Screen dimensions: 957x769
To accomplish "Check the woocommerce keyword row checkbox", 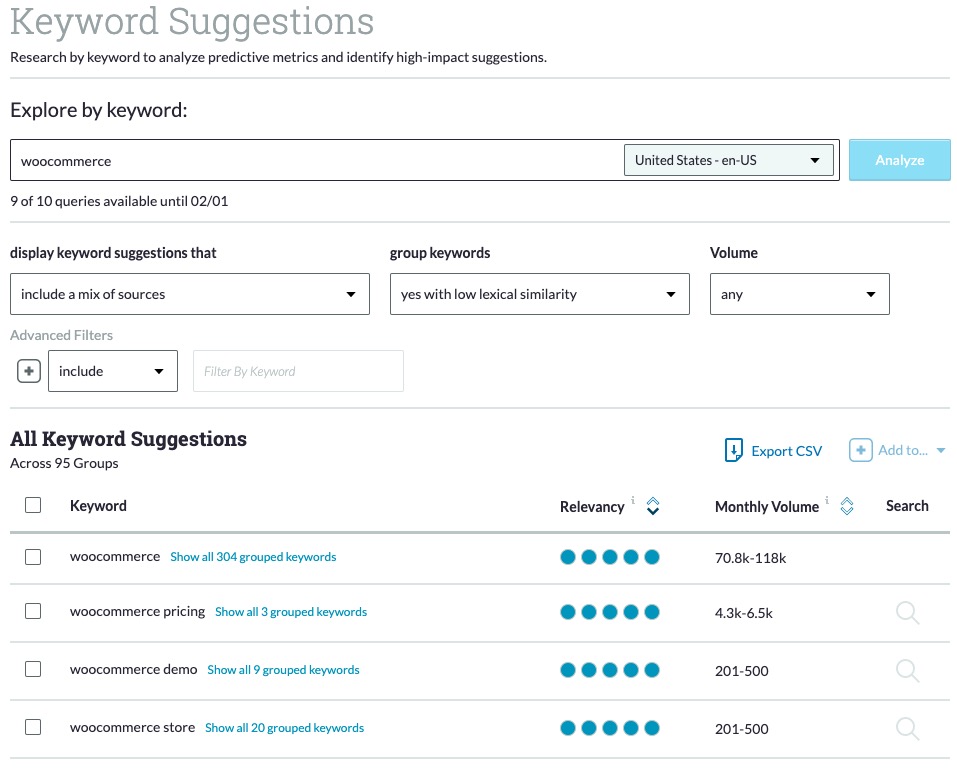I will (x=33, y=557).
